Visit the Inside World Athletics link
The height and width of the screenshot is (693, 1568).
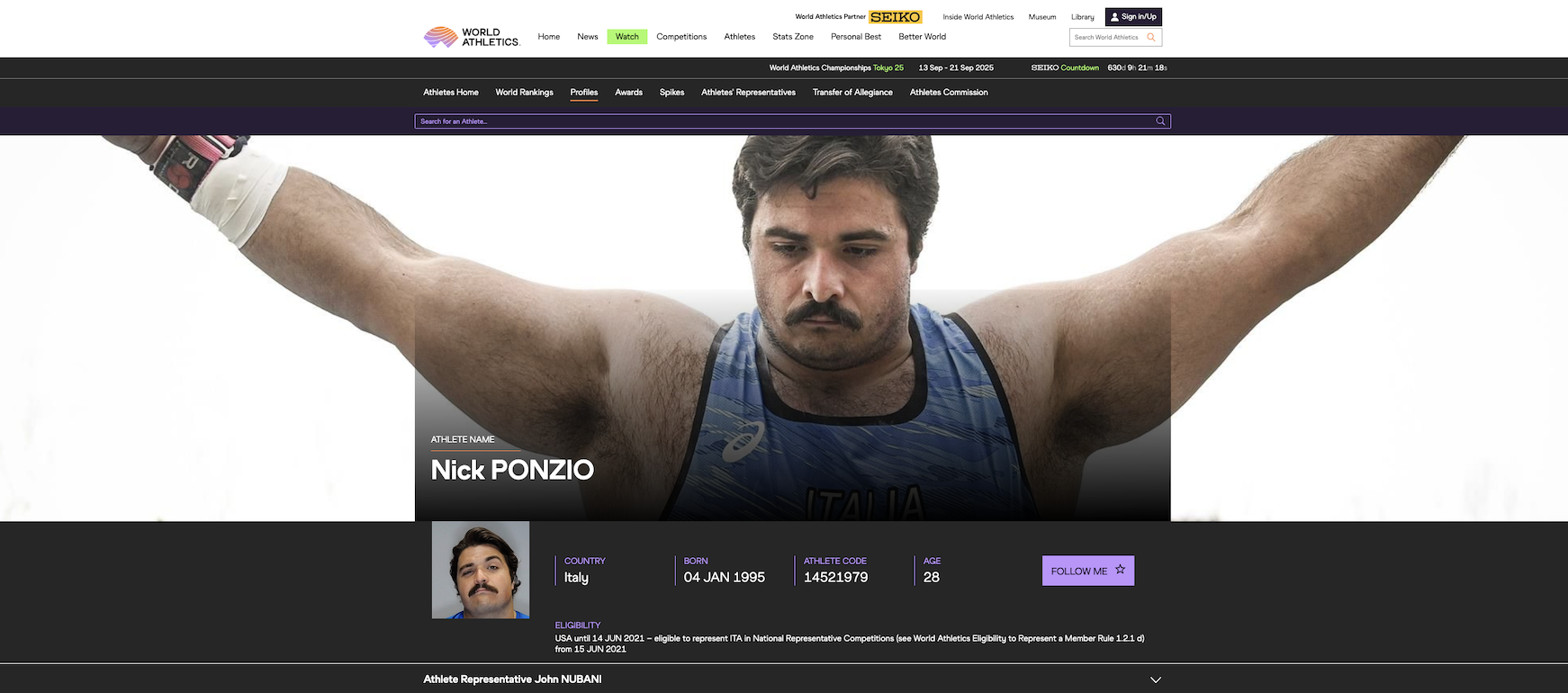(978, 17)
